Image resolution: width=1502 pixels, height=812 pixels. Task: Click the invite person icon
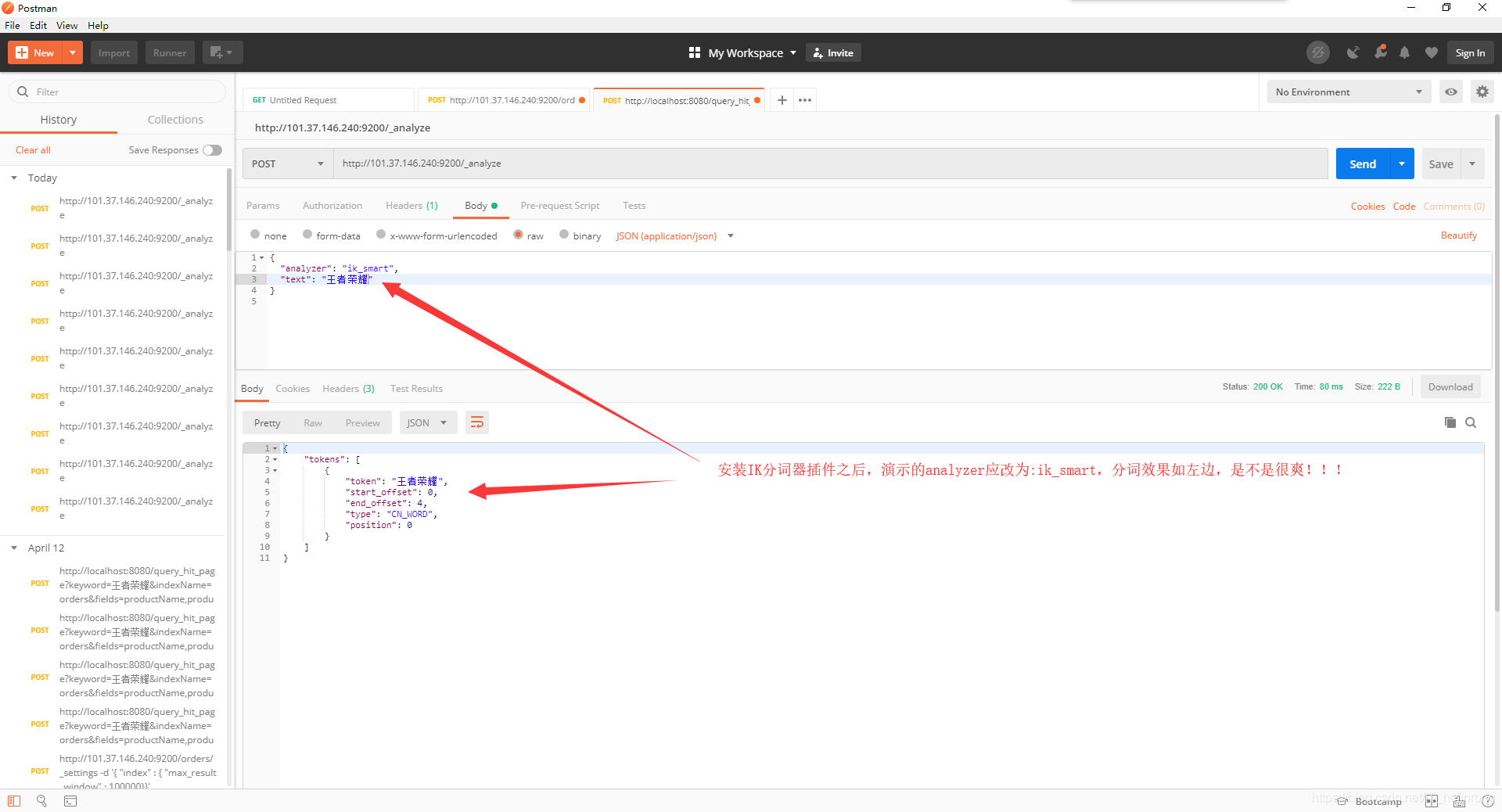pos(817,52)
